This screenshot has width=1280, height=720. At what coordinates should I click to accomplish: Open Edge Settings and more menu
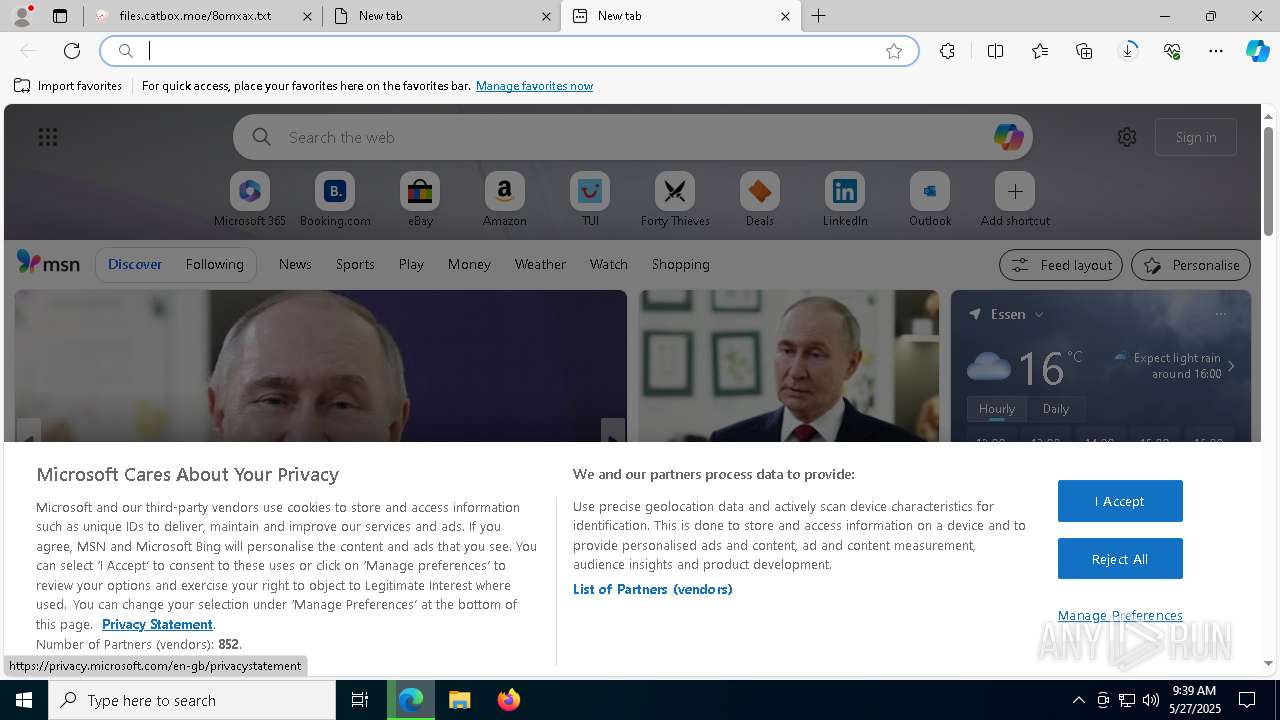coord(1216,51)
